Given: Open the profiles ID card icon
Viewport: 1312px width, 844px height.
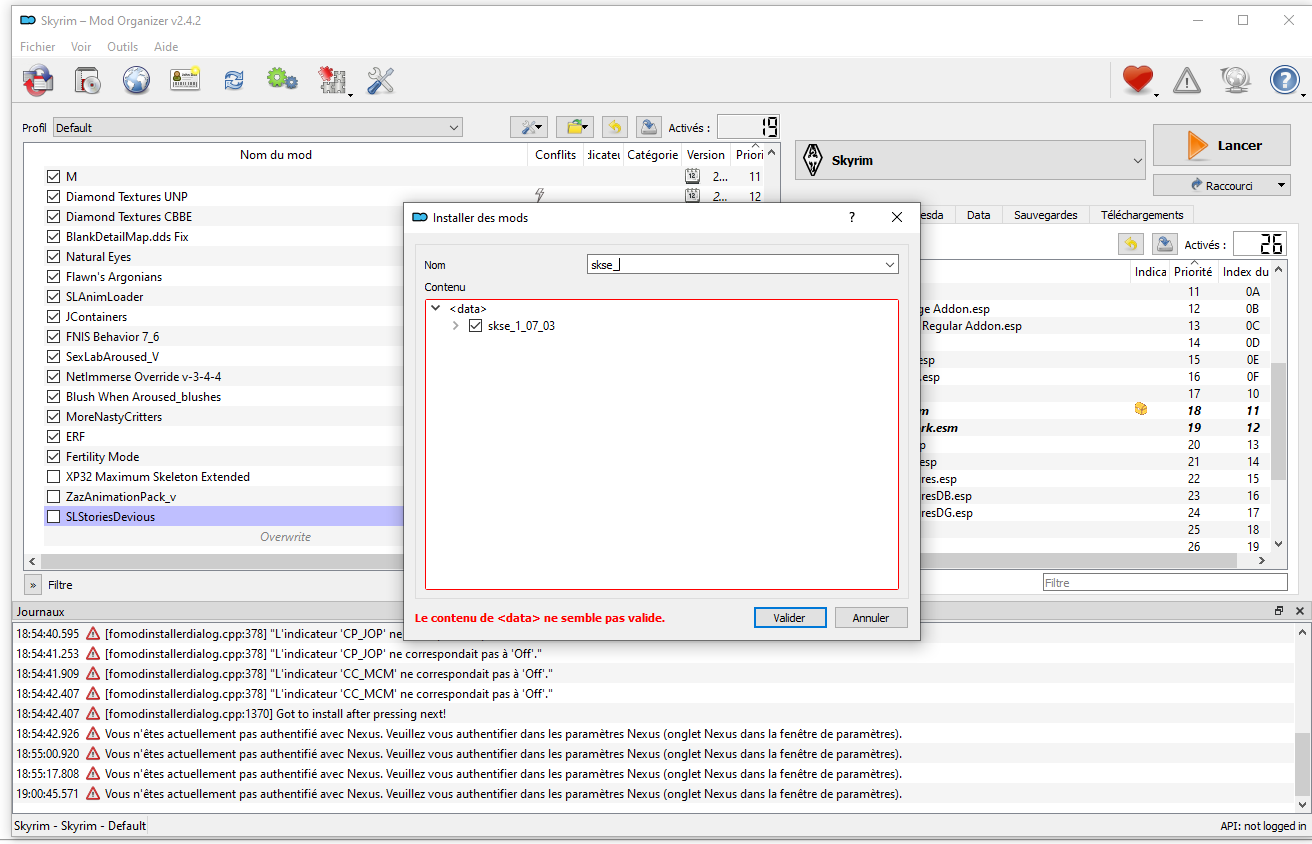Looking at the screenshot, I should tap(185, 80).
